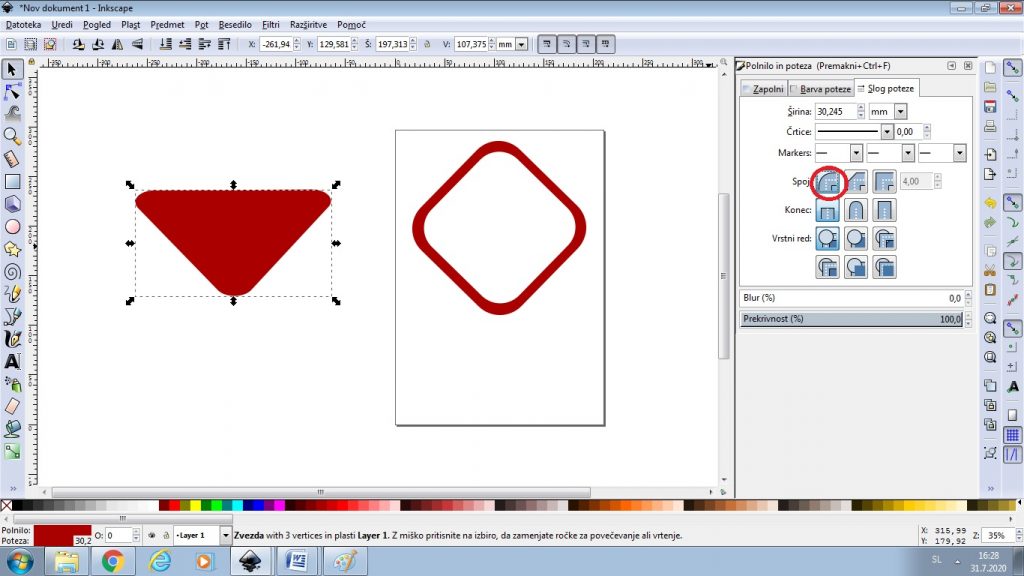Click the print document icon
Image resolution: width=1024 pixels, height=576 pixels.
[x=990, y=126]
